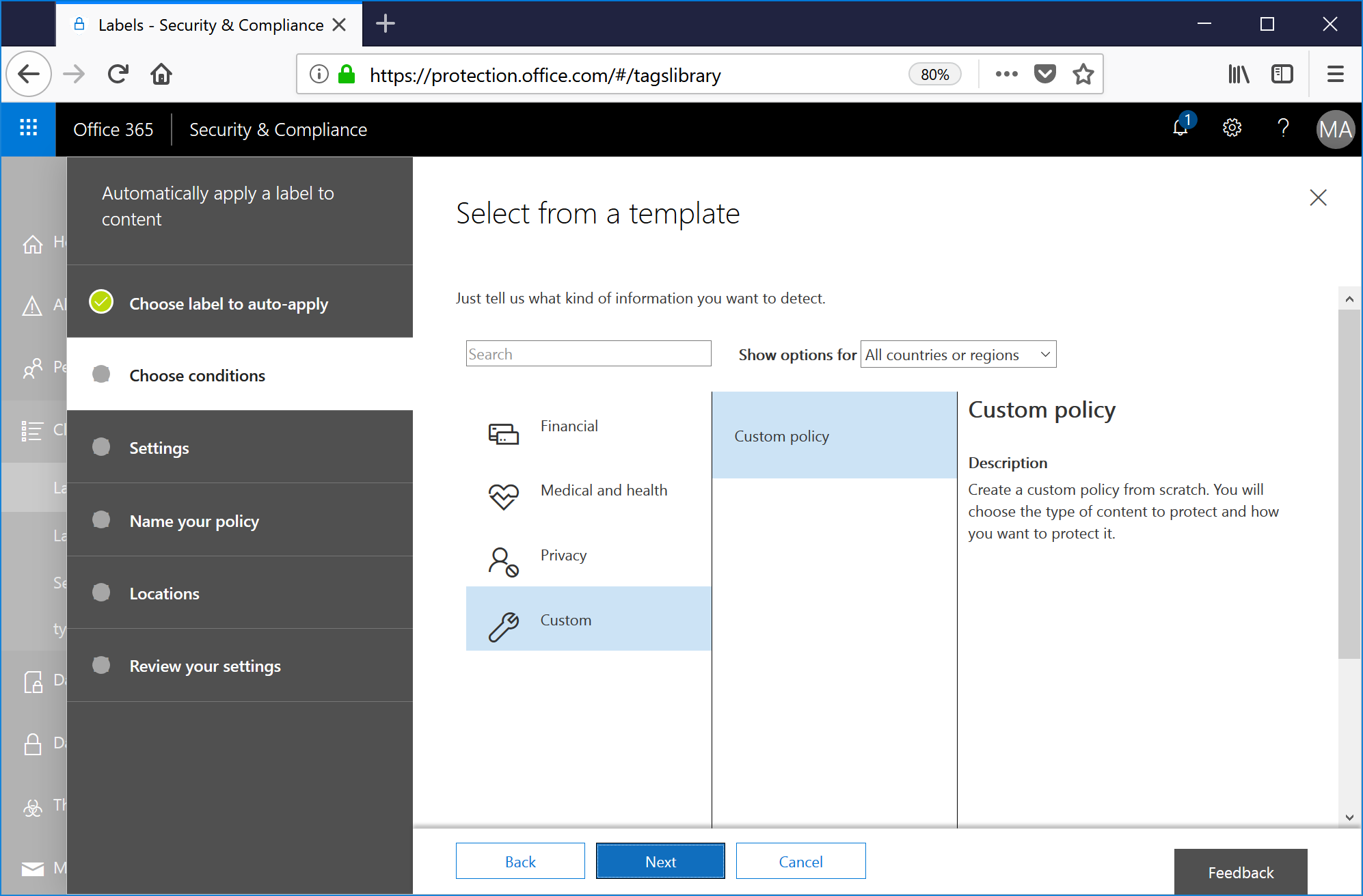Go to the Name your policy step

click(194, 521)
